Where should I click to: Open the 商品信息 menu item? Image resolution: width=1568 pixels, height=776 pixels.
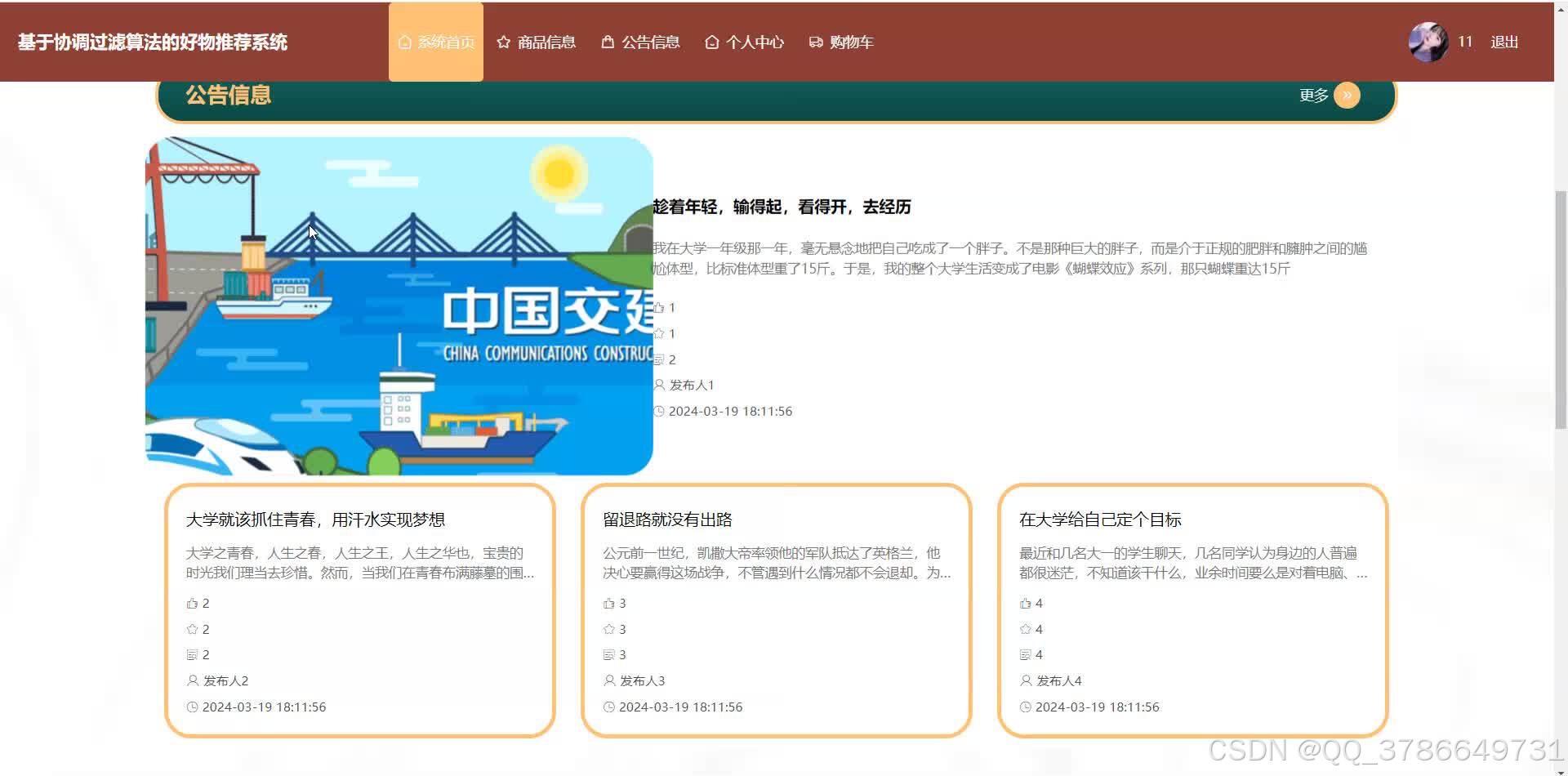click(537, 42)
